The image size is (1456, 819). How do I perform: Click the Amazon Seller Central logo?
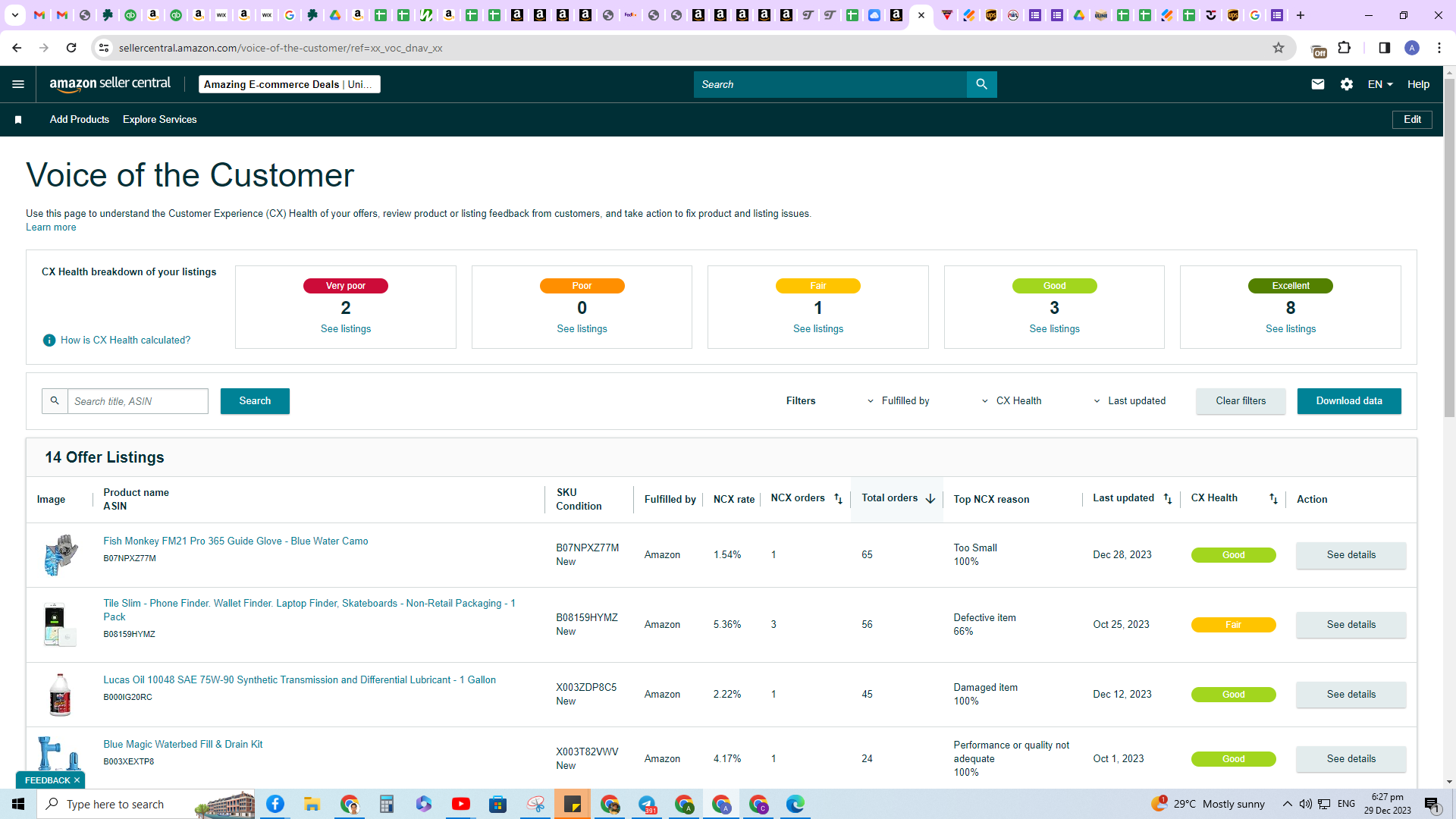tap(110, 84)
